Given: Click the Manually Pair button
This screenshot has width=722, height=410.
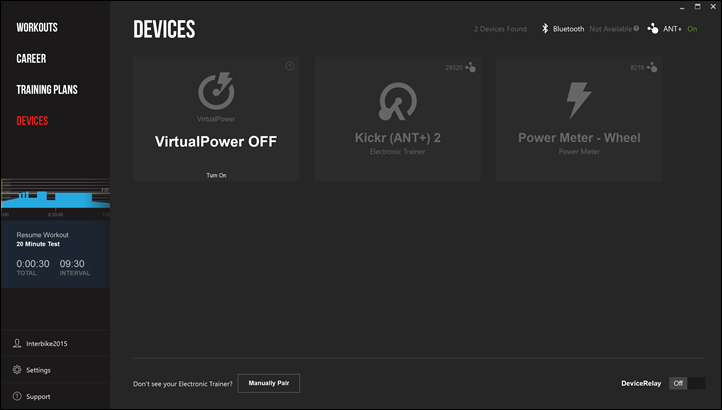Looking at the screenshot, I should (269, 383).
